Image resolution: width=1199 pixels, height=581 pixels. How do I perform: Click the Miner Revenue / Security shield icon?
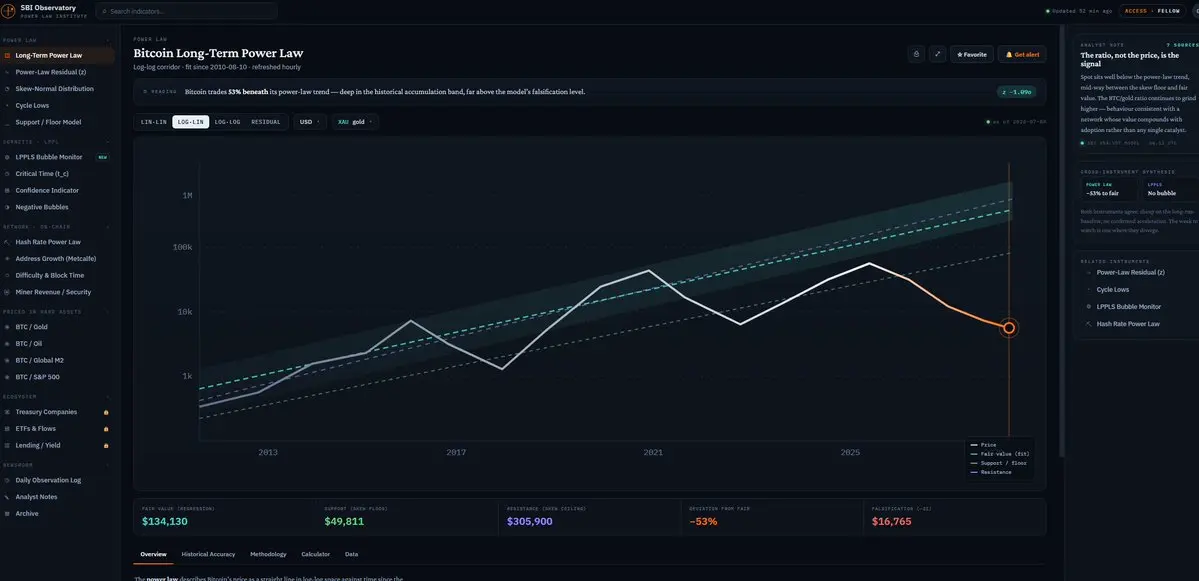click(8, 292)
